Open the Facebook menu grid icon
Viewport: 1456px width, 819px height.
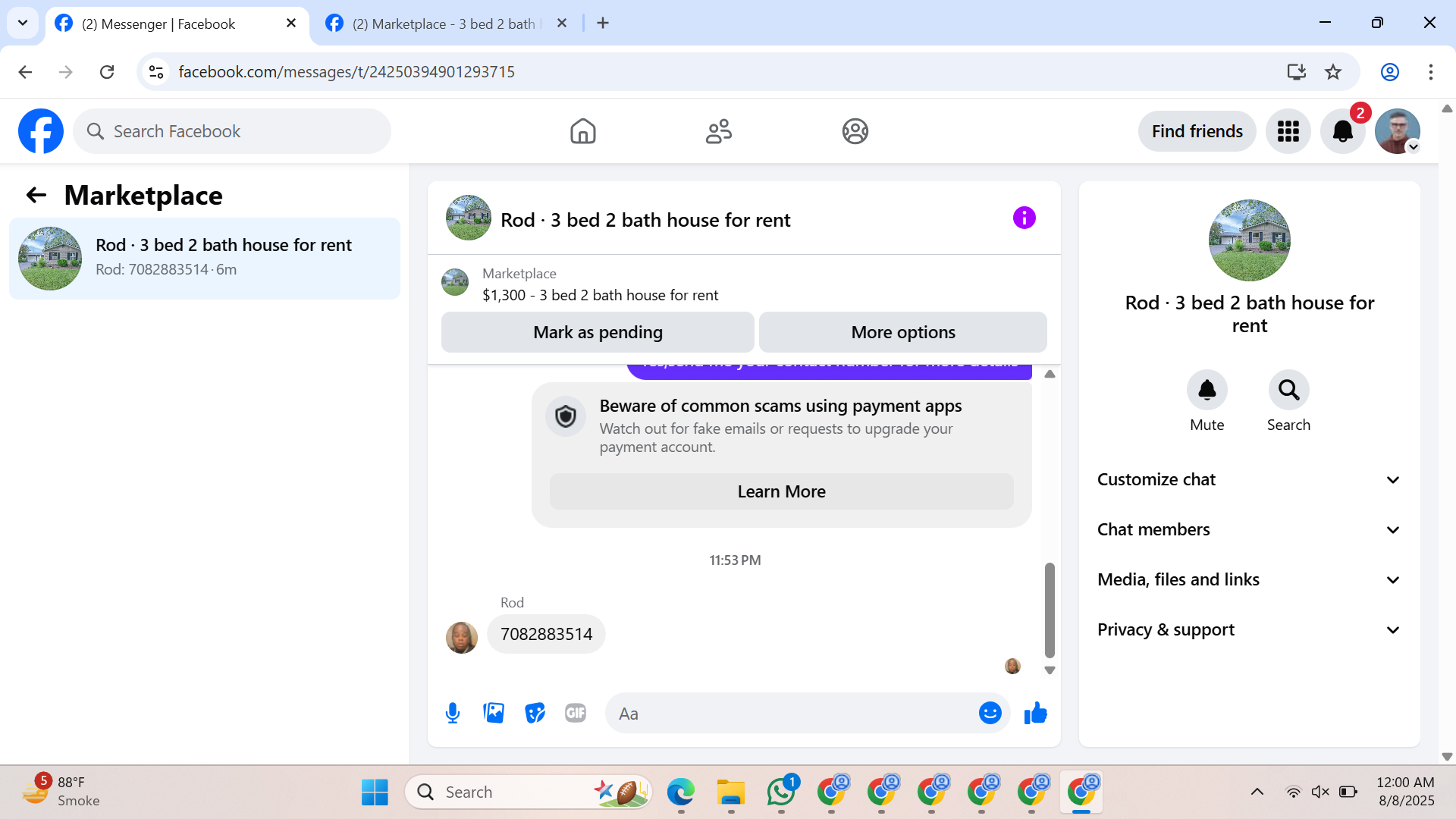(1288, 131)
